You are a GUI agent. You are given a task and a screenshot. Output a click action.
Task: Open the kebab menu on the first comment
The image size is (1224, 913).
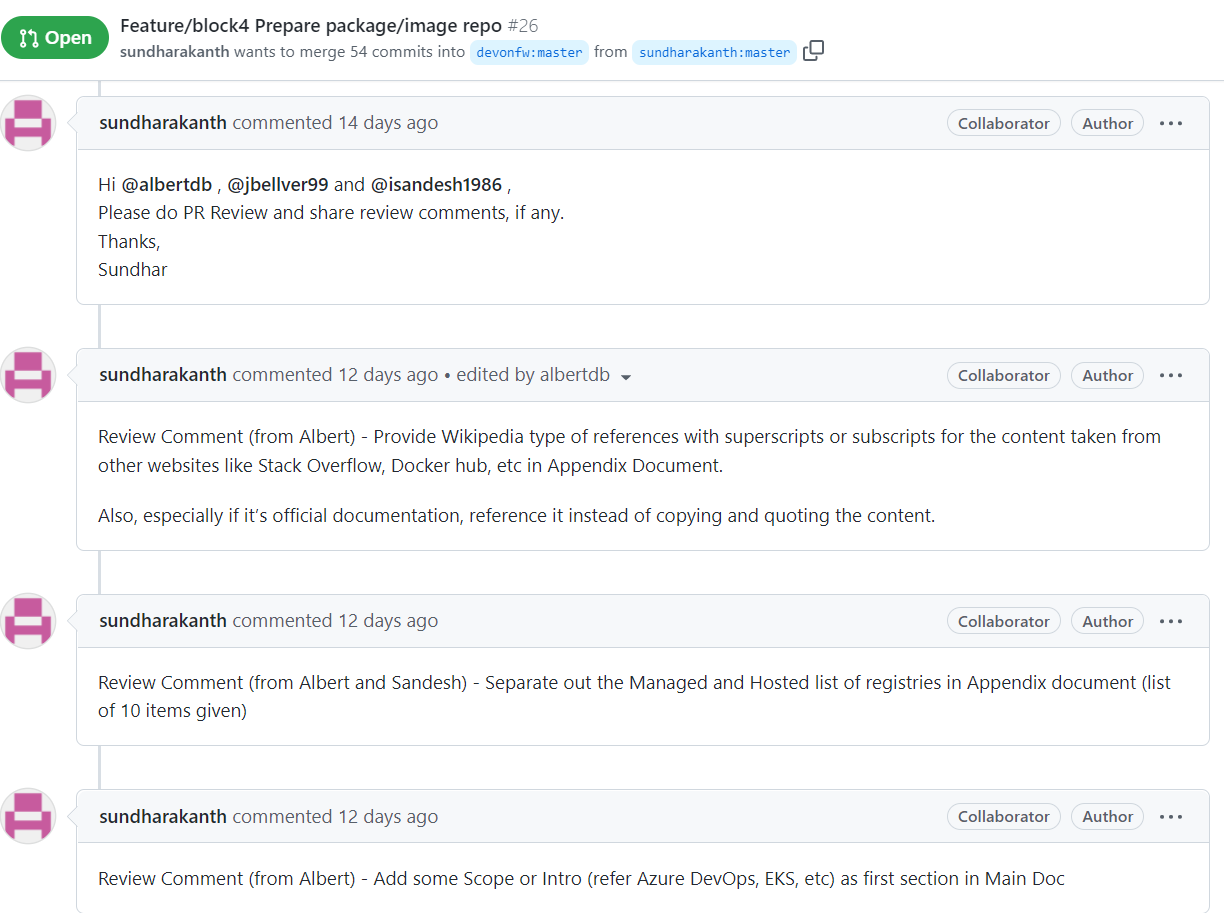(x=1170, y=122)
